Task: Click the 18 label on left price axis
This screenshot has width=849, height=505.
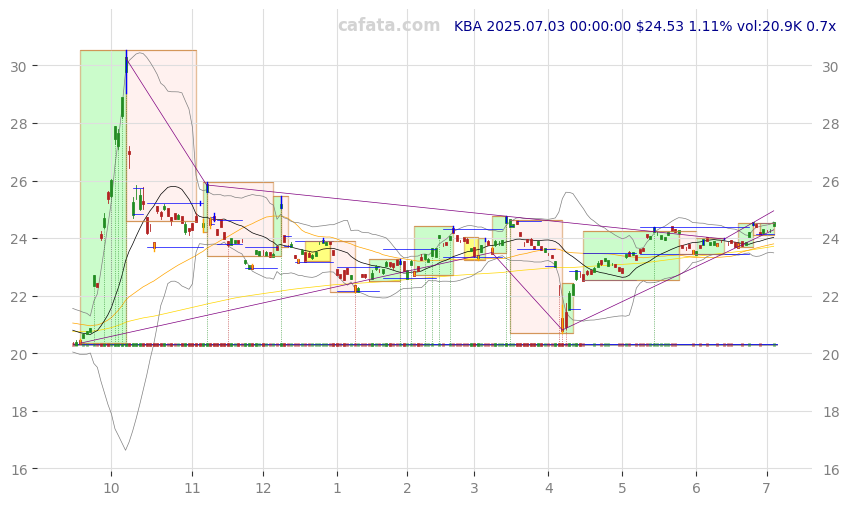Action: click(x=18, y=412)
